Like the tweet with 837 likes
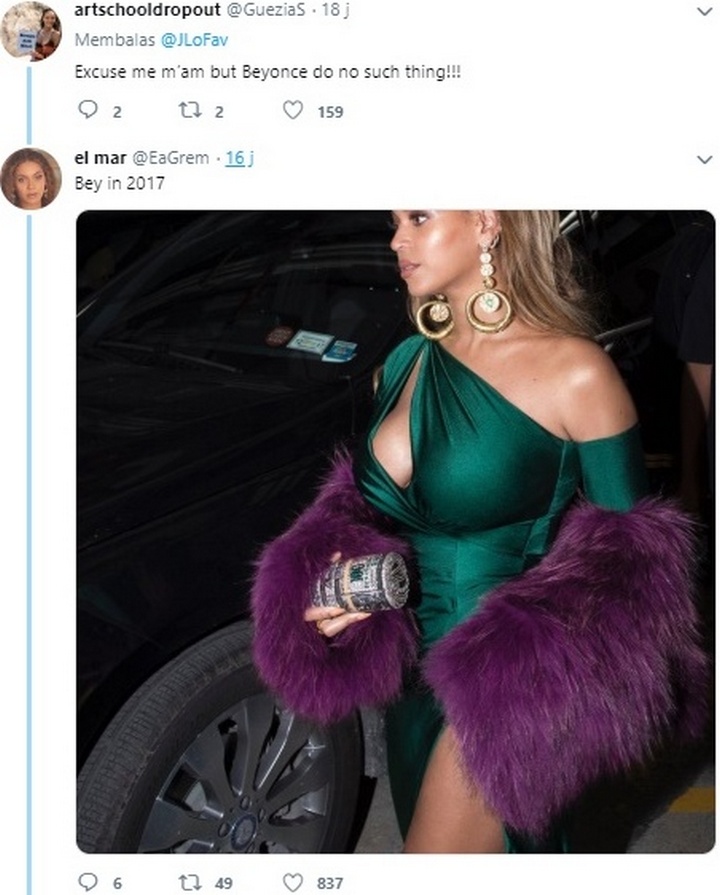Image resolution: width=720 pixels, height=895 pixels. [293, 882]
